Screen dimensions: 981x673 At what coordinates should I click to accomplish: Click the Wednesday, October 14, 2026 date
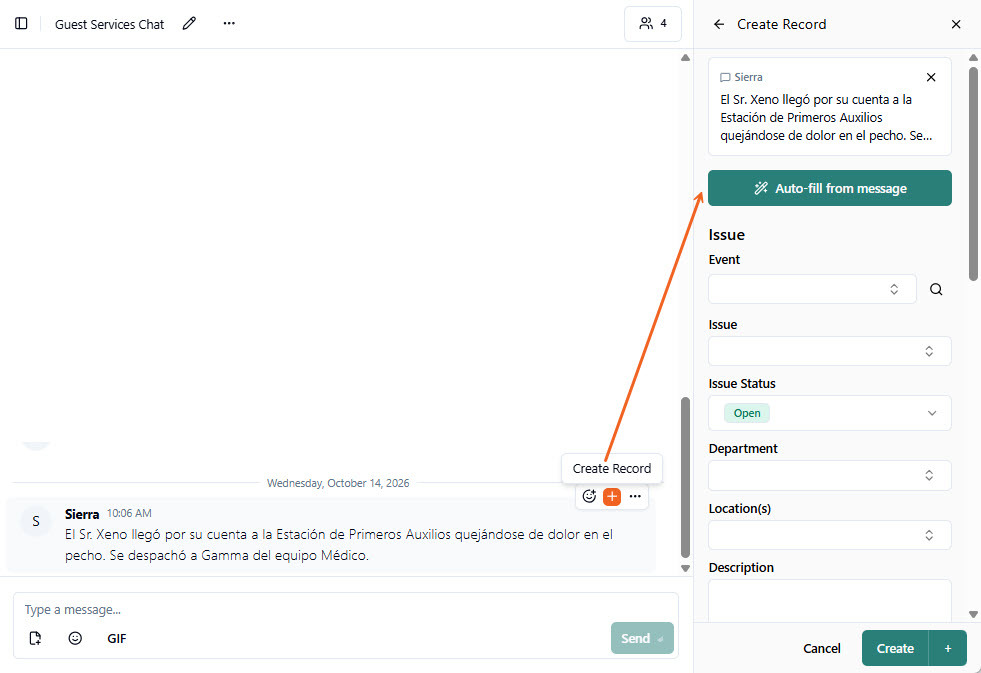click(338, 483)
